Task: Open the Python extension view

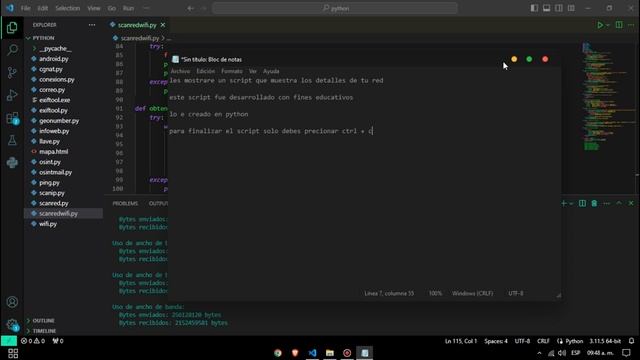Action: click(x=12, y=162)
